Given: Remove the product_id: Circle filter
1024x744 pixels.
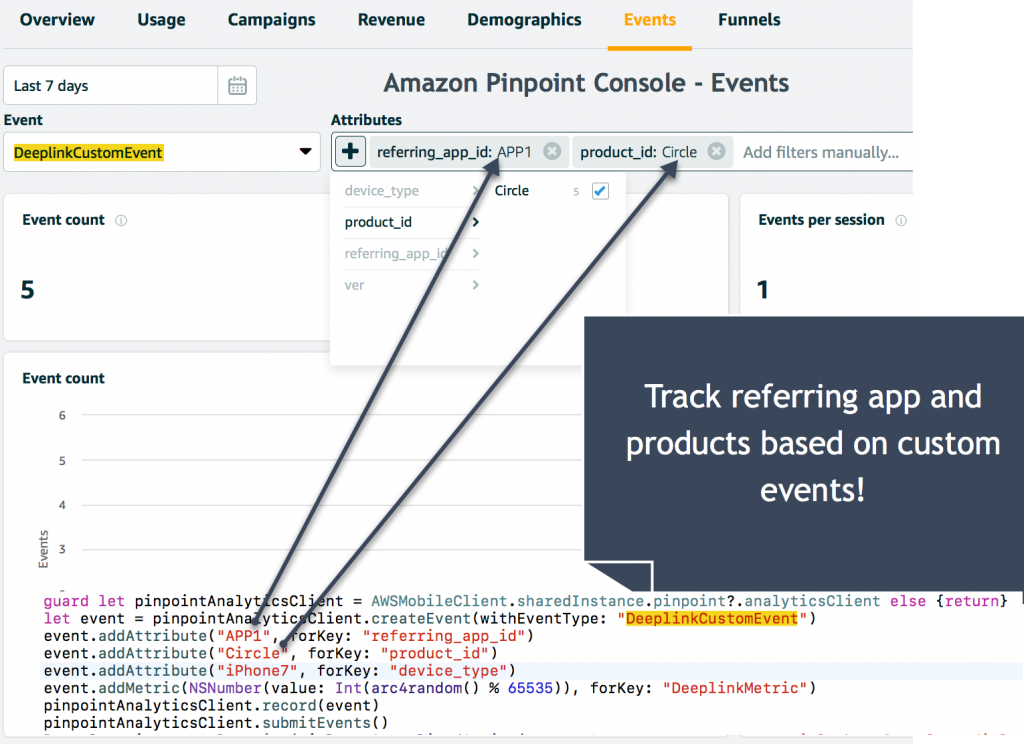Looking at the screenshot, I should [x=716, y=152].
